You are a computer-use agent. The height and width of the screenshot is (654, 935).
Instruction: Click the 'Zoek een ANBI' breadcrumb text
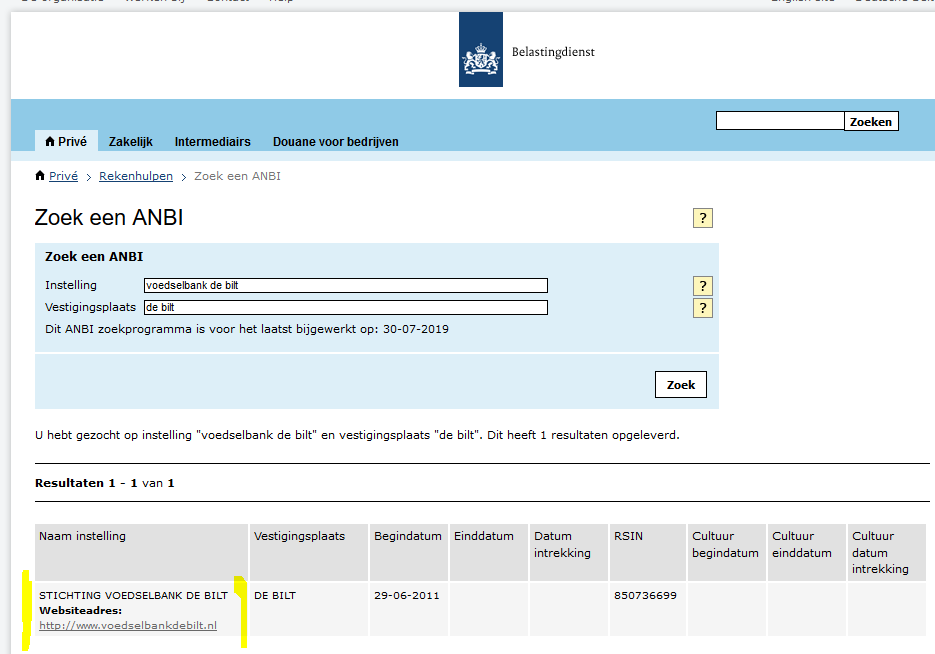click(x=237, y=176)
